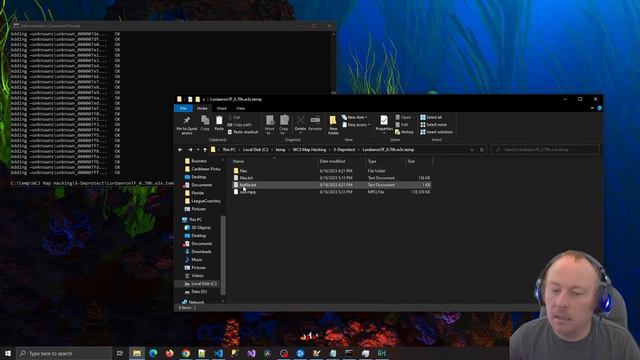Switch to the View ribbon tab
This screenshot has height=360, width=640.
point(240,108)
